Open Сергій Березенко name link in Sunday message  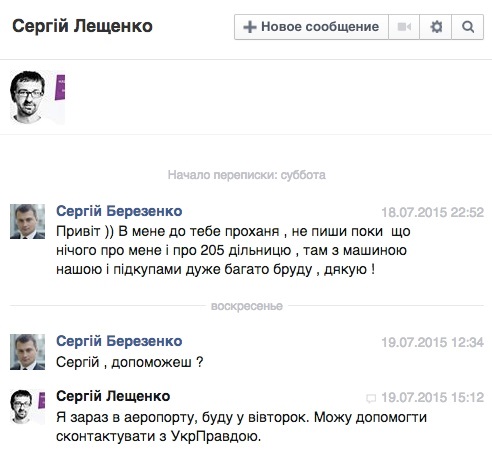(119, 341)
